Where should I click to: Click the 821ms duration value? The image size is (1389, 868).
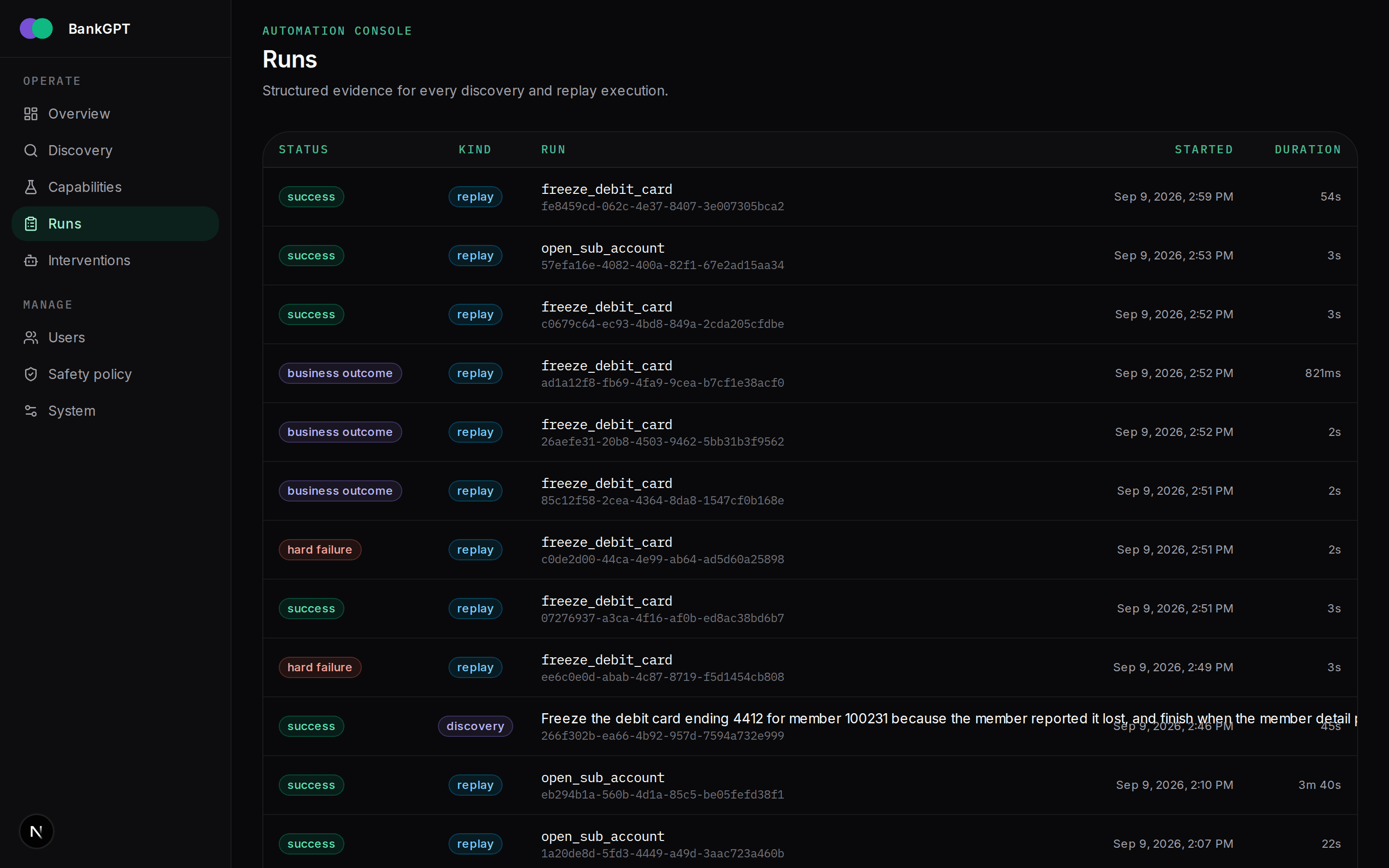[1322, 373]
